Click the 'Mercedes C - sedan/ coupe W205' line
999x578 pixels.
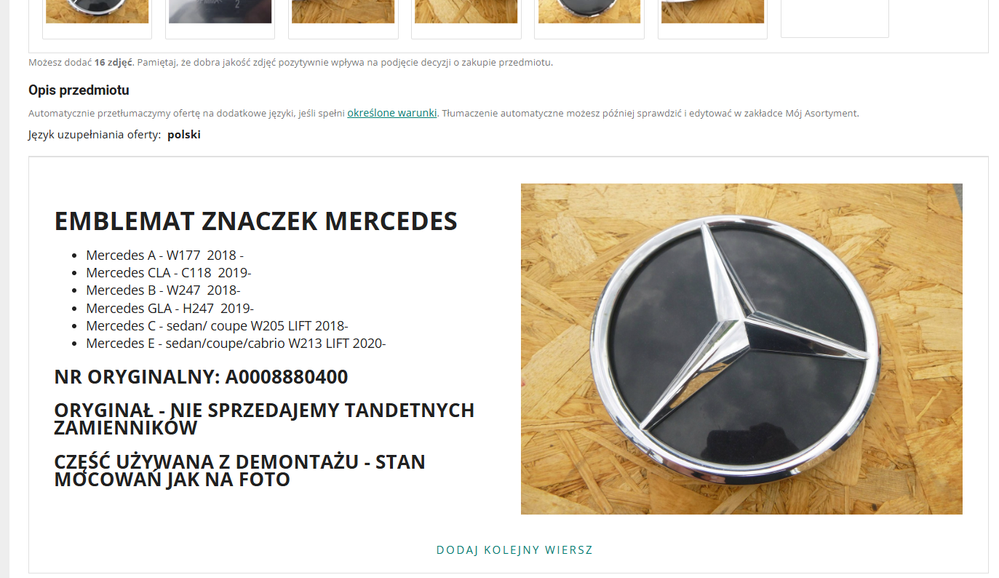coord(217,326)
